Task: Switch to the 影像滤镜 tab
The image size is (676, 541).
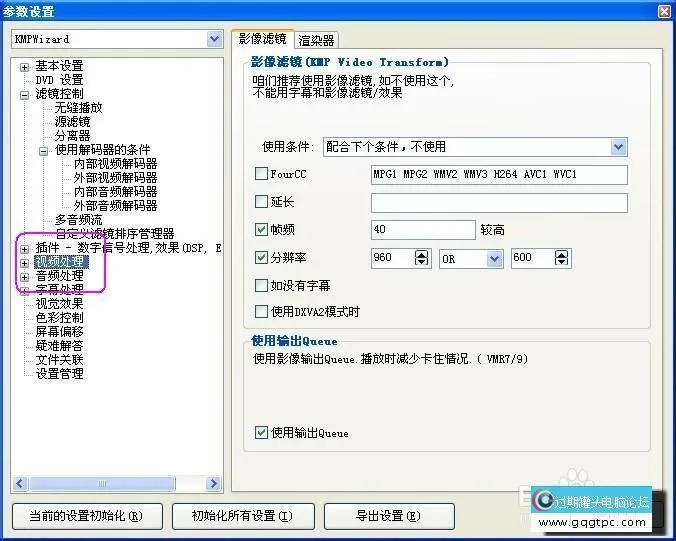Action: click(x=263, y=39)
